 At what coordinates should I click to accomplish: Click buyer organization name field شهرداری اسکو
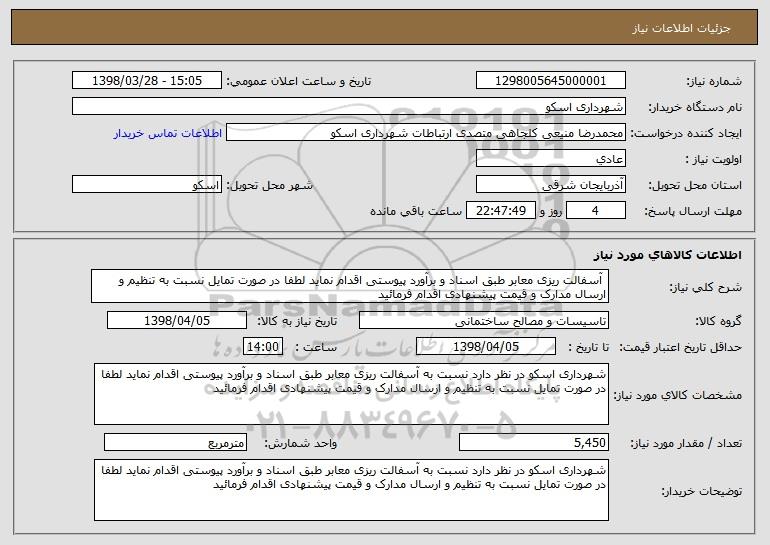tap(349, 107)
